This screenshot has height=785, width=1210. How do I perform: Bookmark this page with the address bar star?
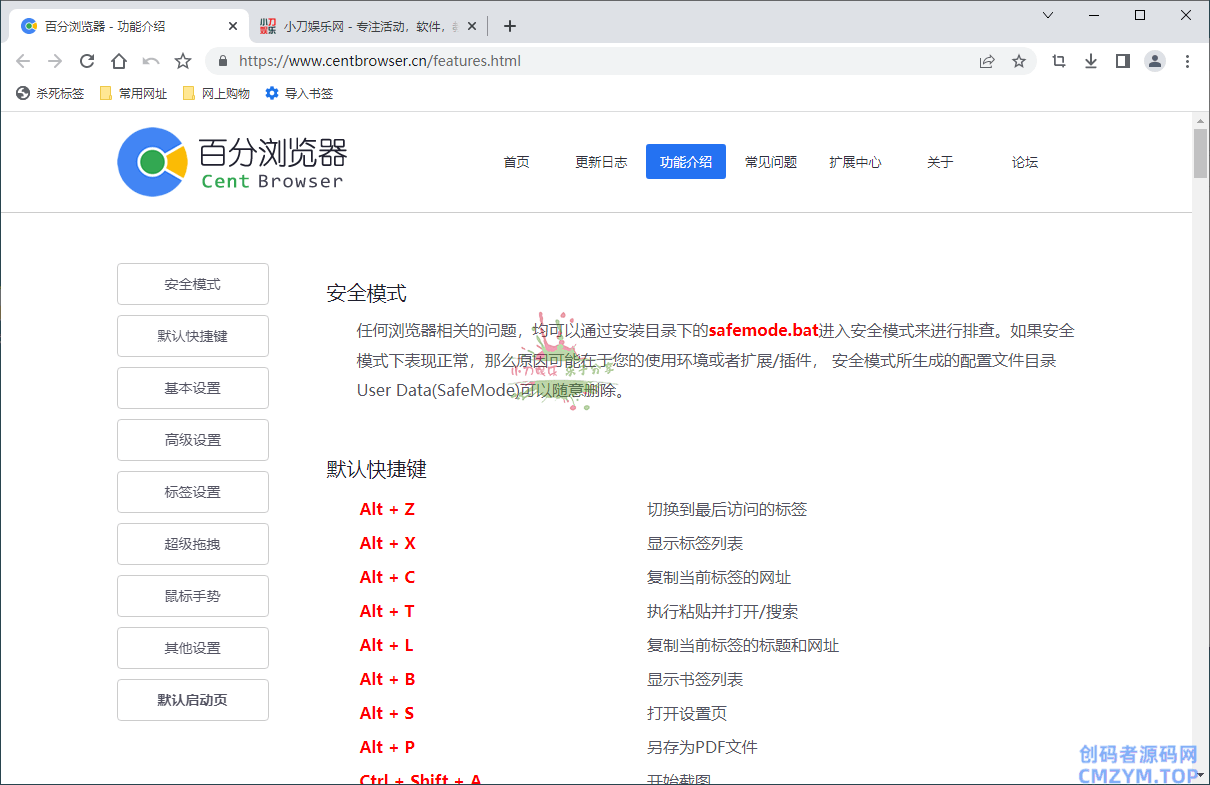point(1019,61)
